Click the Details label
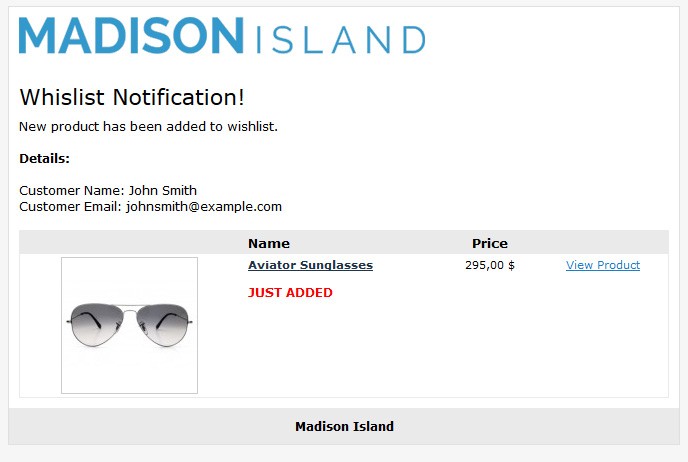The image size is (688, 462). coord(44,158)
